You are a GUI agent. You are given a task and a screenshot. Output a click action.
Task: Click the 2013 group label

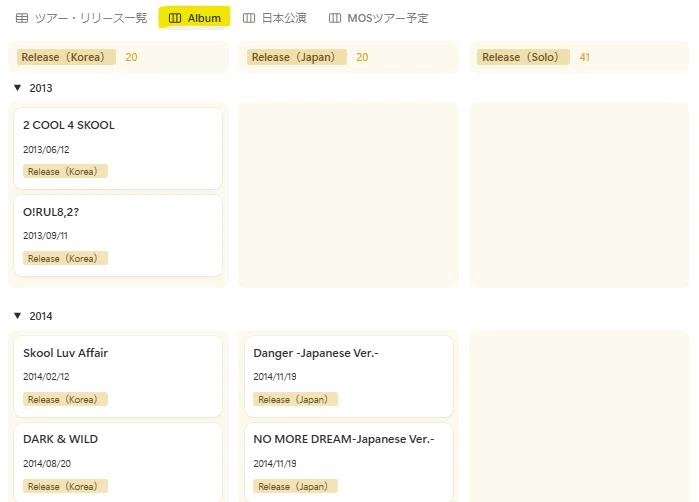click(41, 88)
